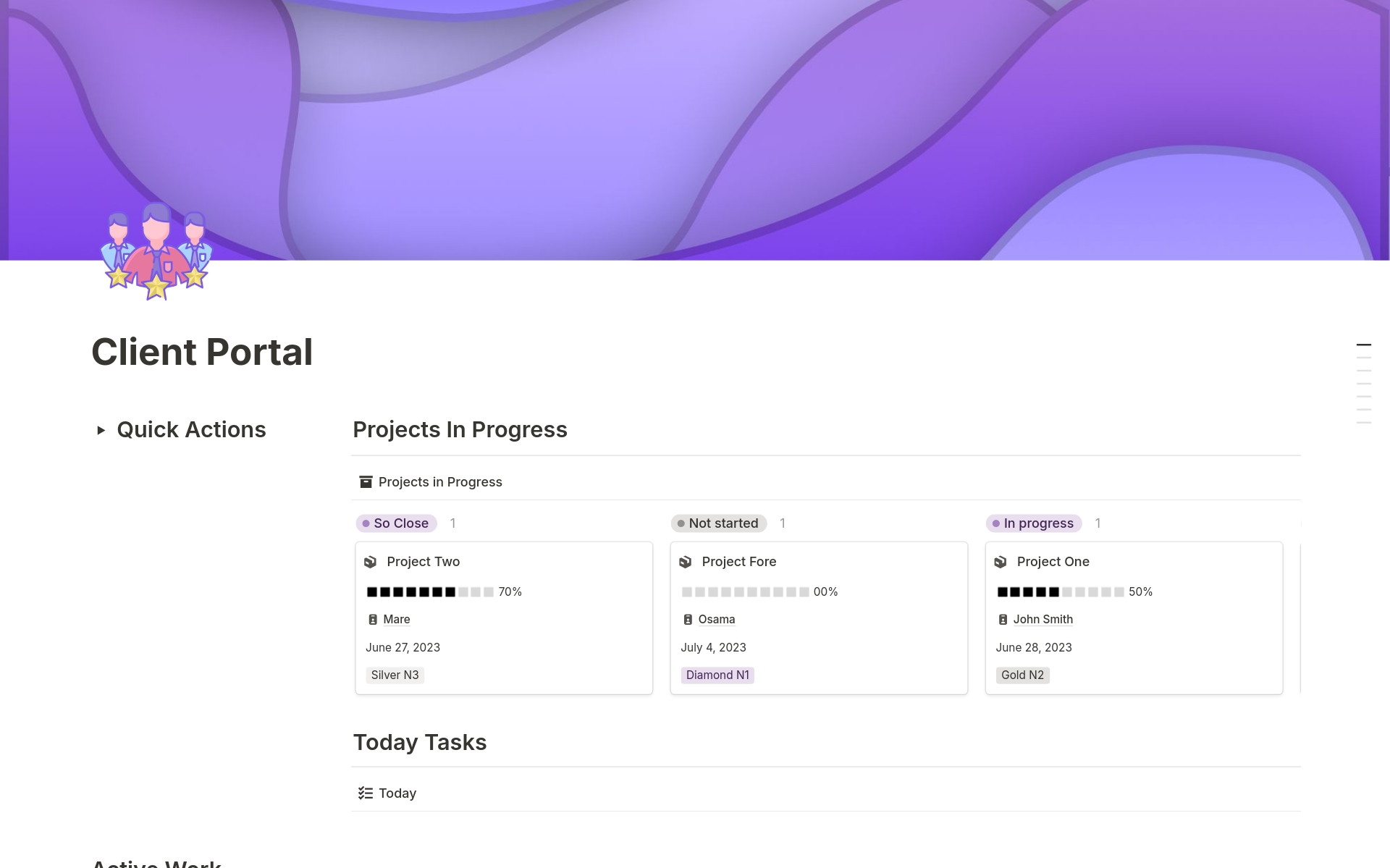Switch to the Today tasks view tab

click(x=397, y=793)
